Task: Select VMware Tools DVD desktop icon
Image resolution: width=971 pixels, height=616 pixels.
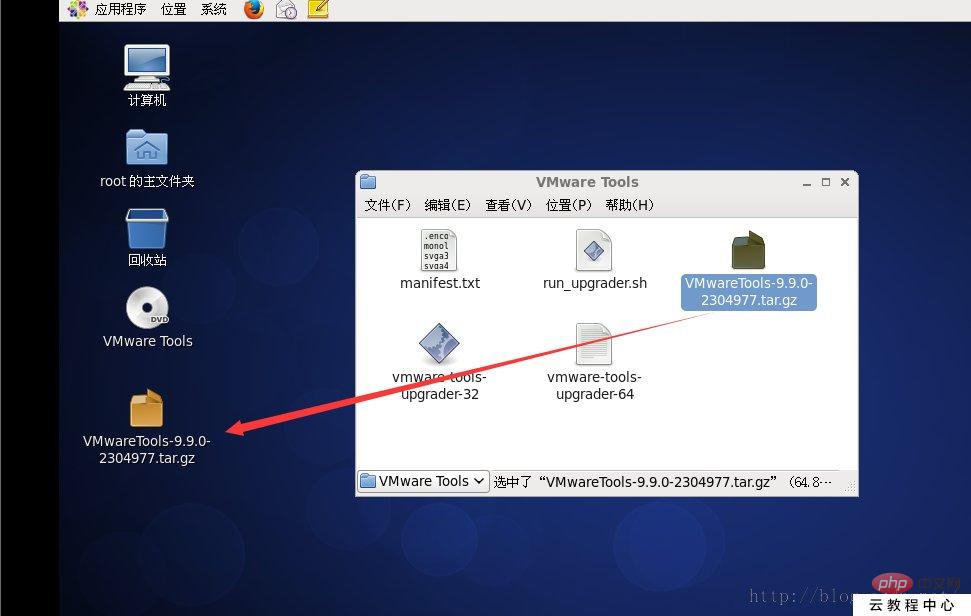Action: (x=147, y=308)
